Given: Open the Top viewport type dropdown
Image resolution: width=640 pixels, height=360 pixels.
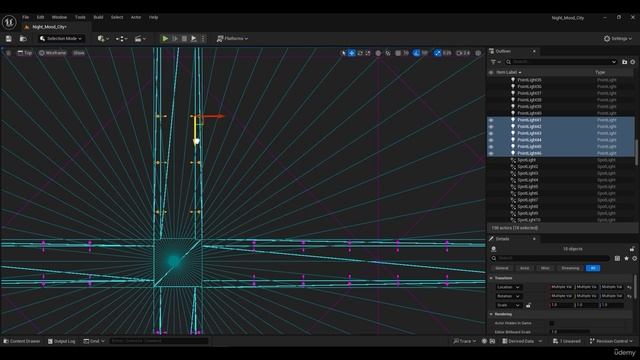Looking at the screenshot, I should (24, 53).
